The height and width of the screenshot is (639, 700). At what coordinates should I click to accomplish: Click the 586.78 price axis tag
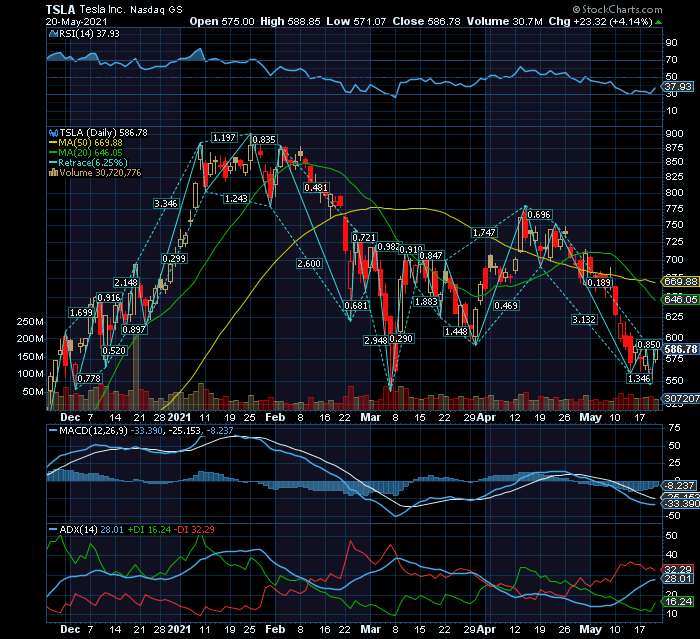pos(680,349)
